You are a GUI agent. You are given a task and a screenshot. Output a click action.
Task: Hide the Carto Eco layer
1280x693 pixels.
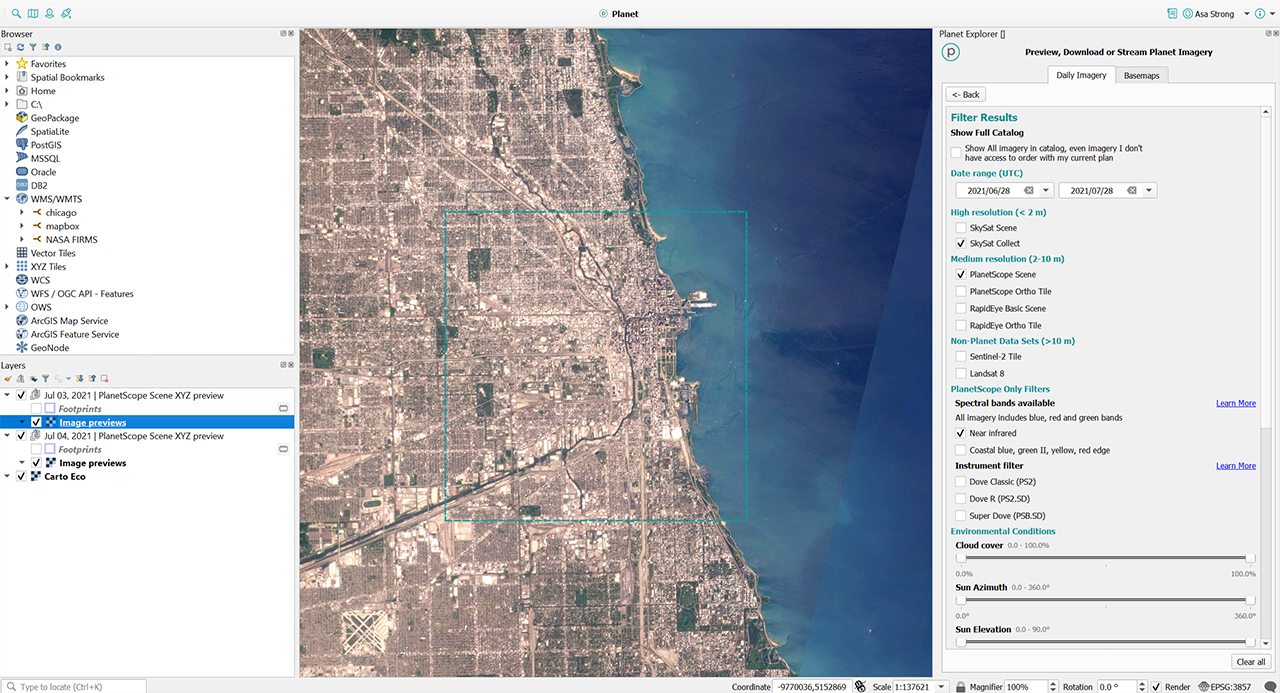point(21,477)
